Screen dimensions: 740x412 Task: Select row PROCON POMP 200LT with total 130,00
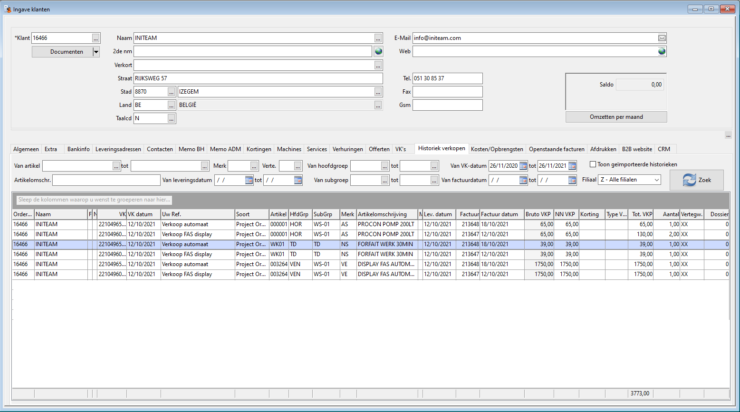(x=370, y=235)
